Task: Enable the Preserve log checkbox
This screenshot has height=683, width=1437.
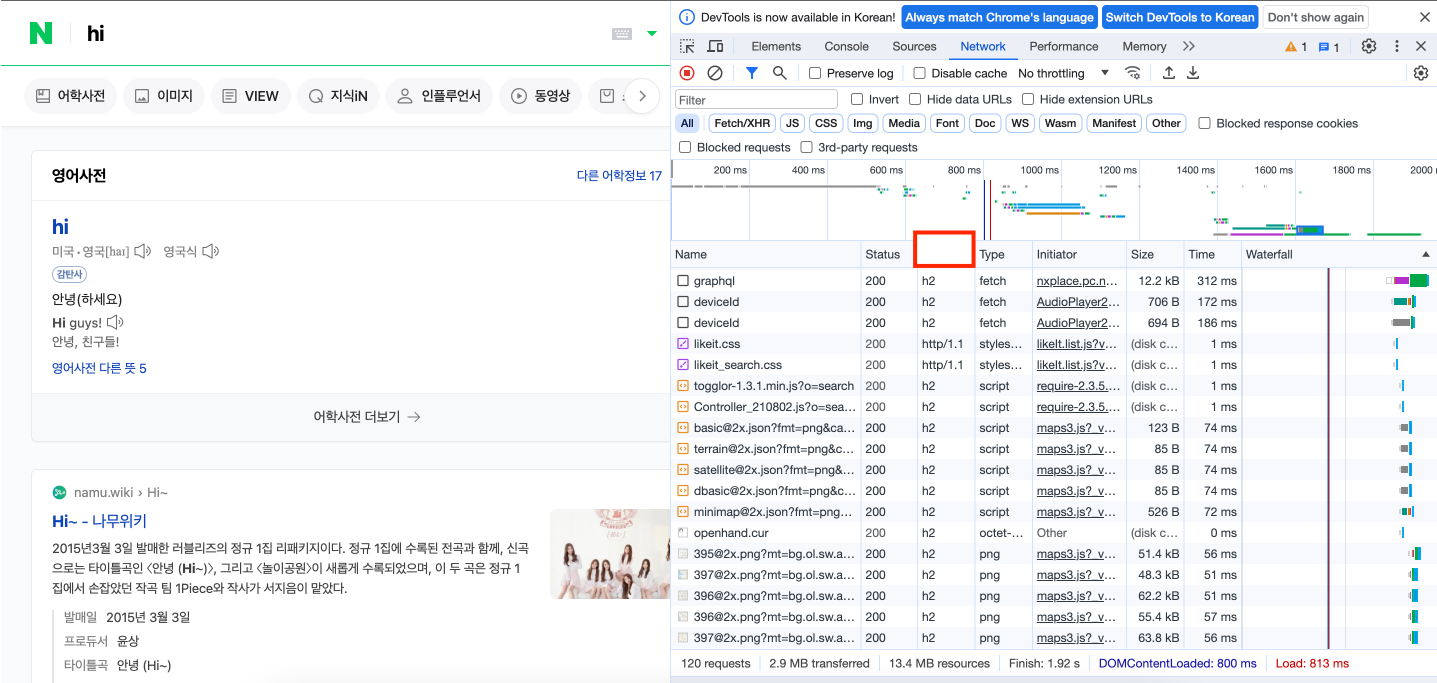Action: click(815, 73)
